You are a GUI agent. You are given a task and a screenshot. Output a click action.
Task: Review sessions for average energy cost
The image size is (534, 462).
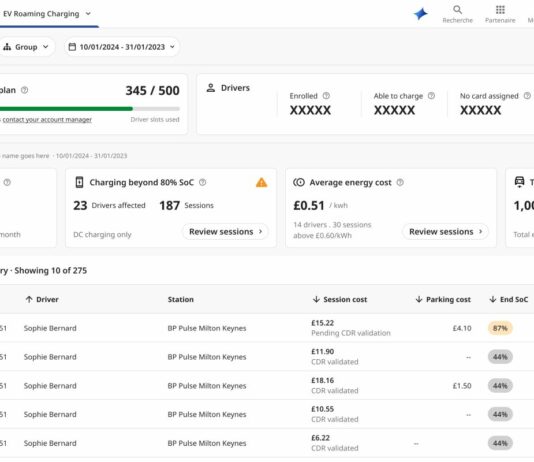click(445, 232)
